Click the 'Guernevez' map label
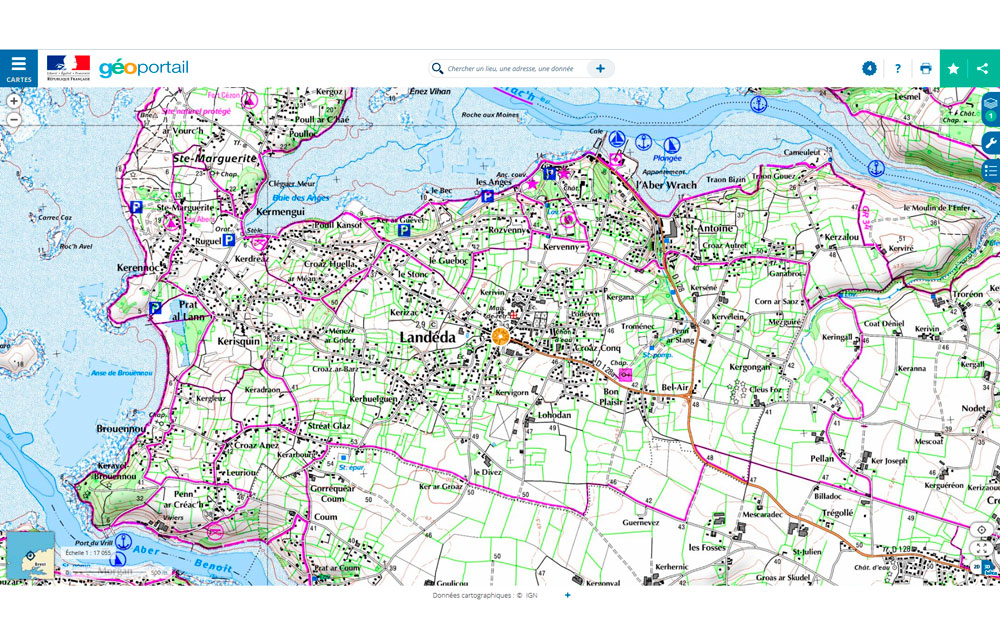Image resolution: width=1000 pixels, height=625 pixels. pos(641,522)
